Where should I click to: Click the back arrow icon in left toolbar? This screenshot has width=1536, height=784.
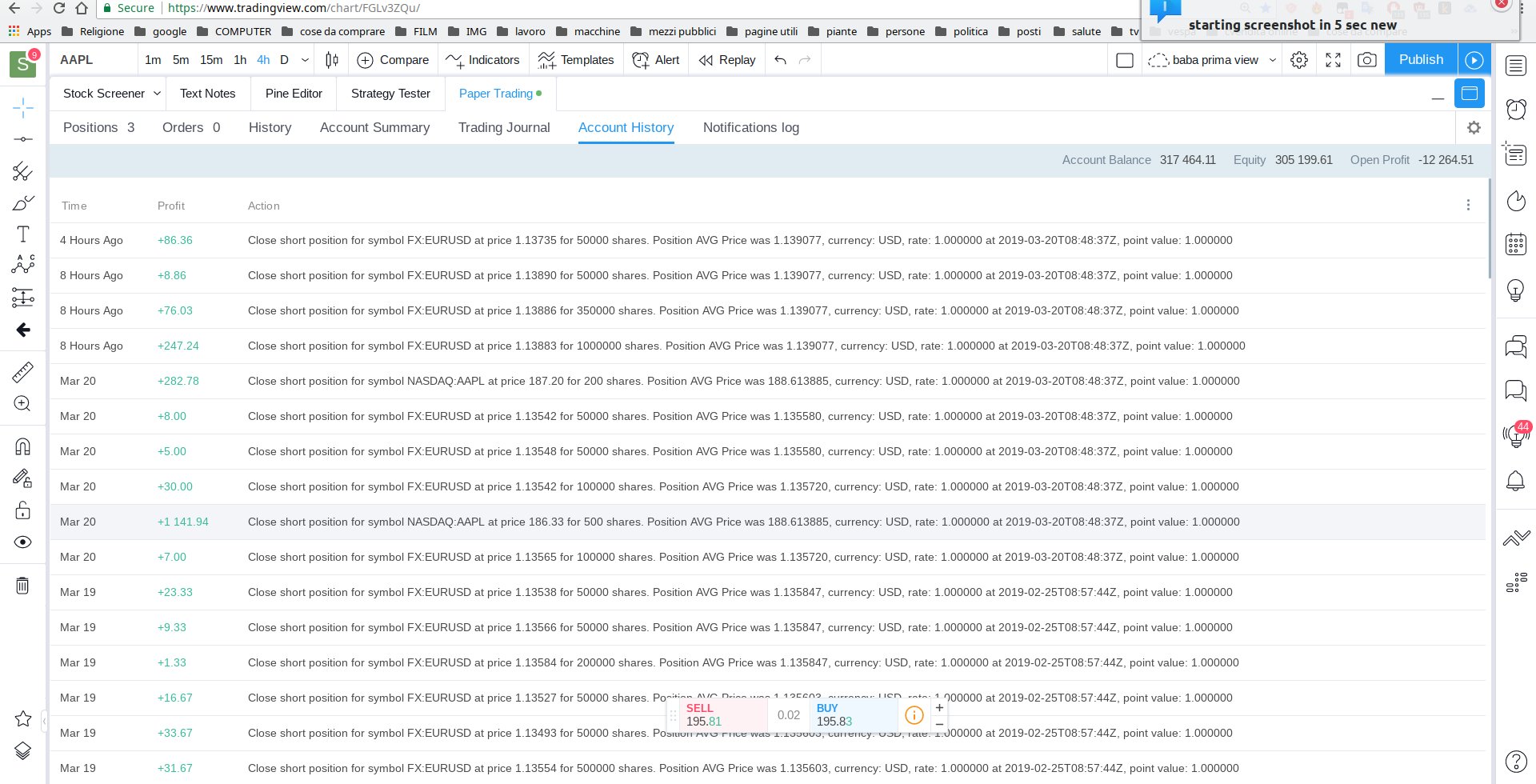[22, 330]
